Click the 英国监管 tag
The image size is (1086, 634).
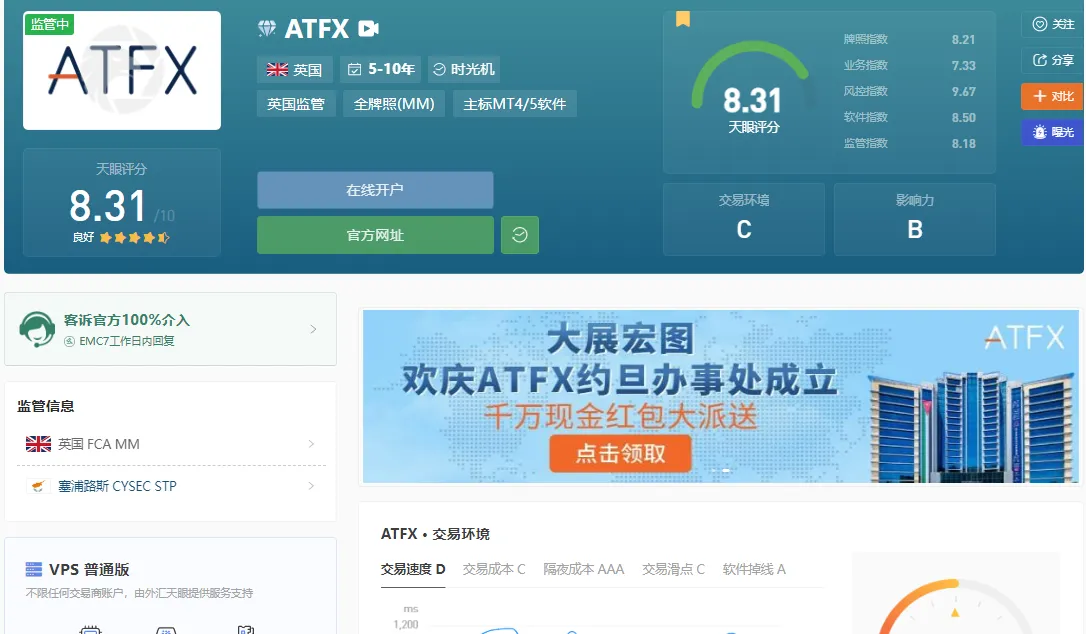[x=296, y=104]
